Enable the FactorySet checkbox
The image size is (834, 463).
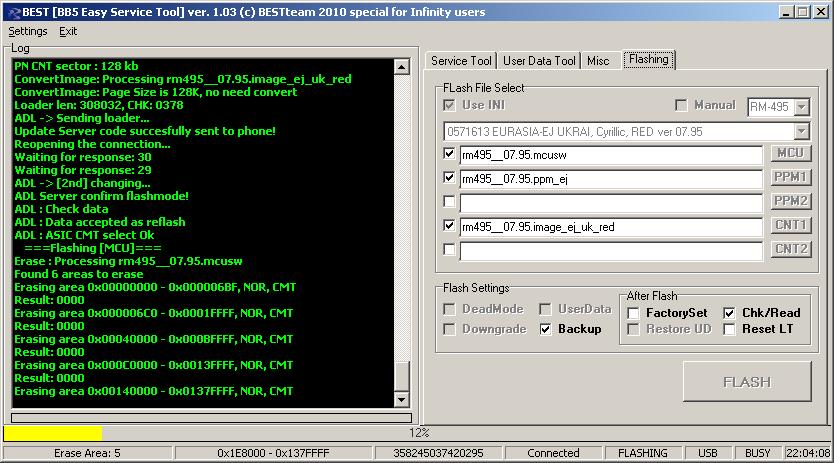[x=633, y=313]
